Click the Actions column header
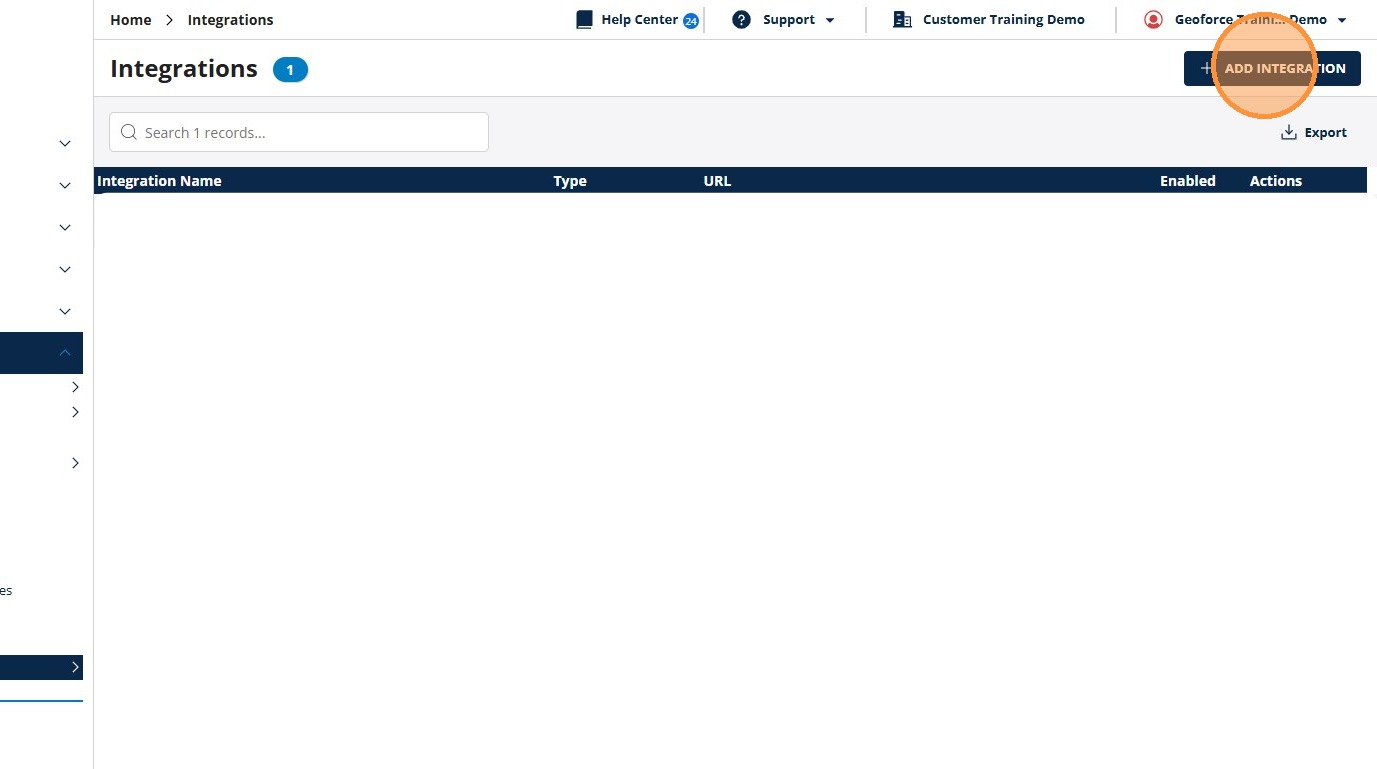 click(x=1276, y=181)
